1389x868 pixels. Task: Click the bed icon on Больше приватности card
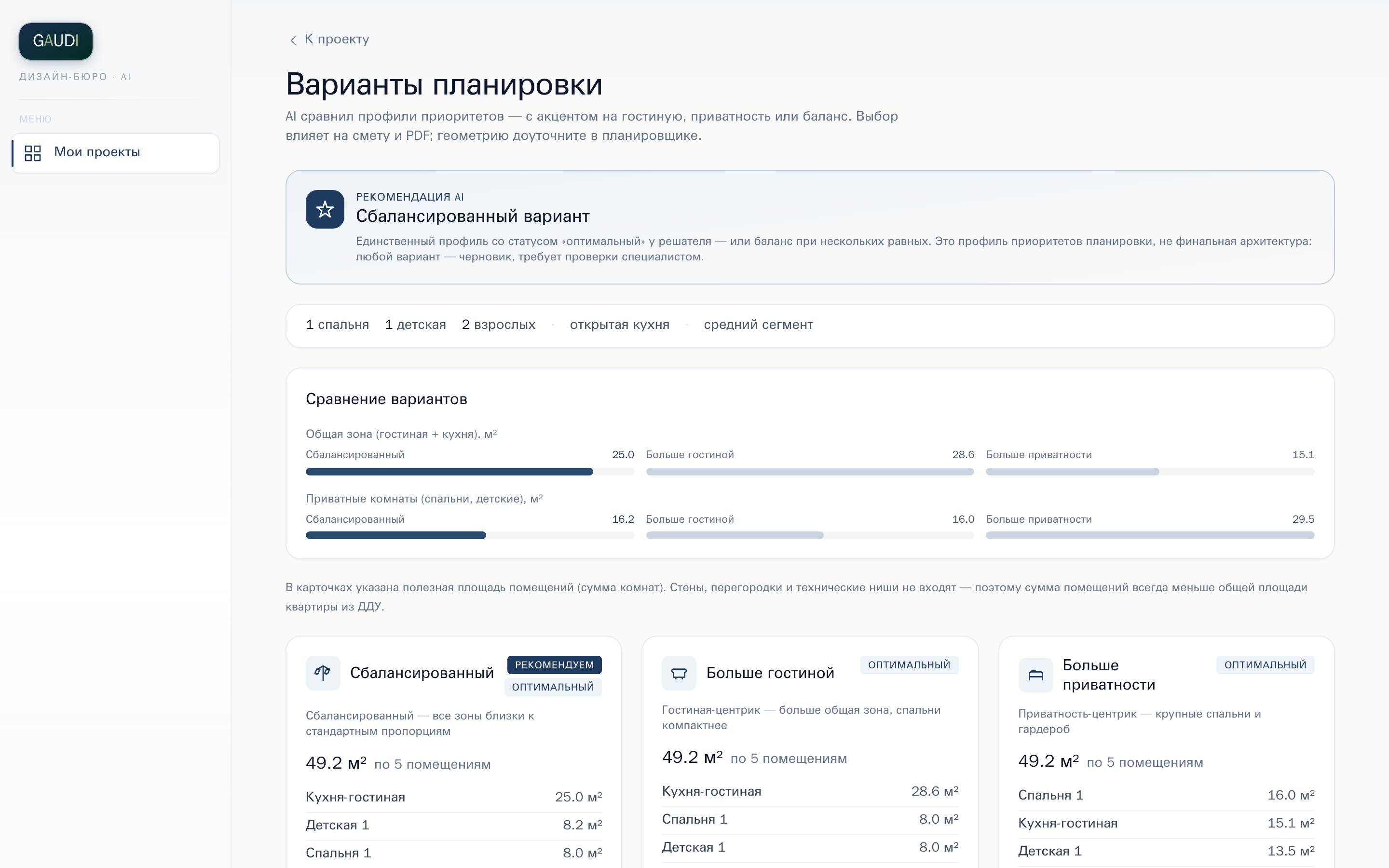(1035, 675)
